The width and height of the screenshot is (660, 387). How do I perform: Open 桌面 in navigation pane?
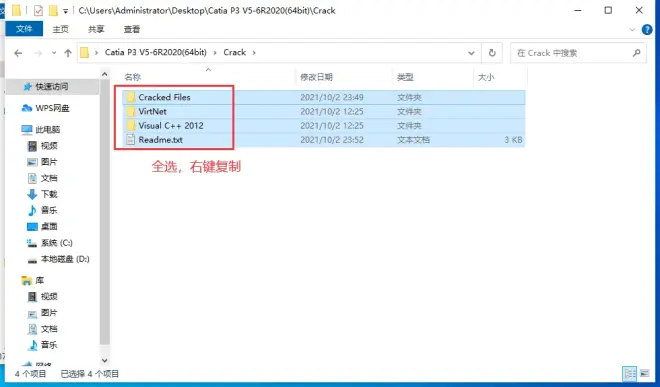pos(49,226)
